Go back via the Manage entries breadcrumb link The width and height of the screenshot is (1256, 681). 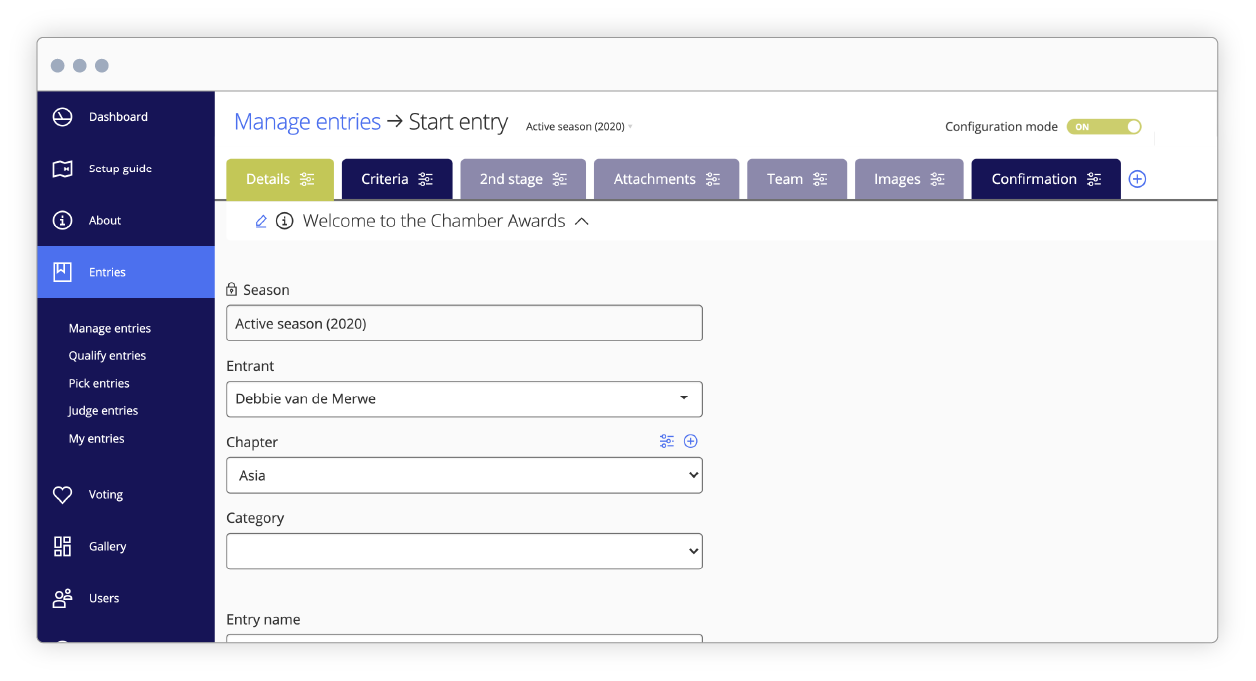307,121
